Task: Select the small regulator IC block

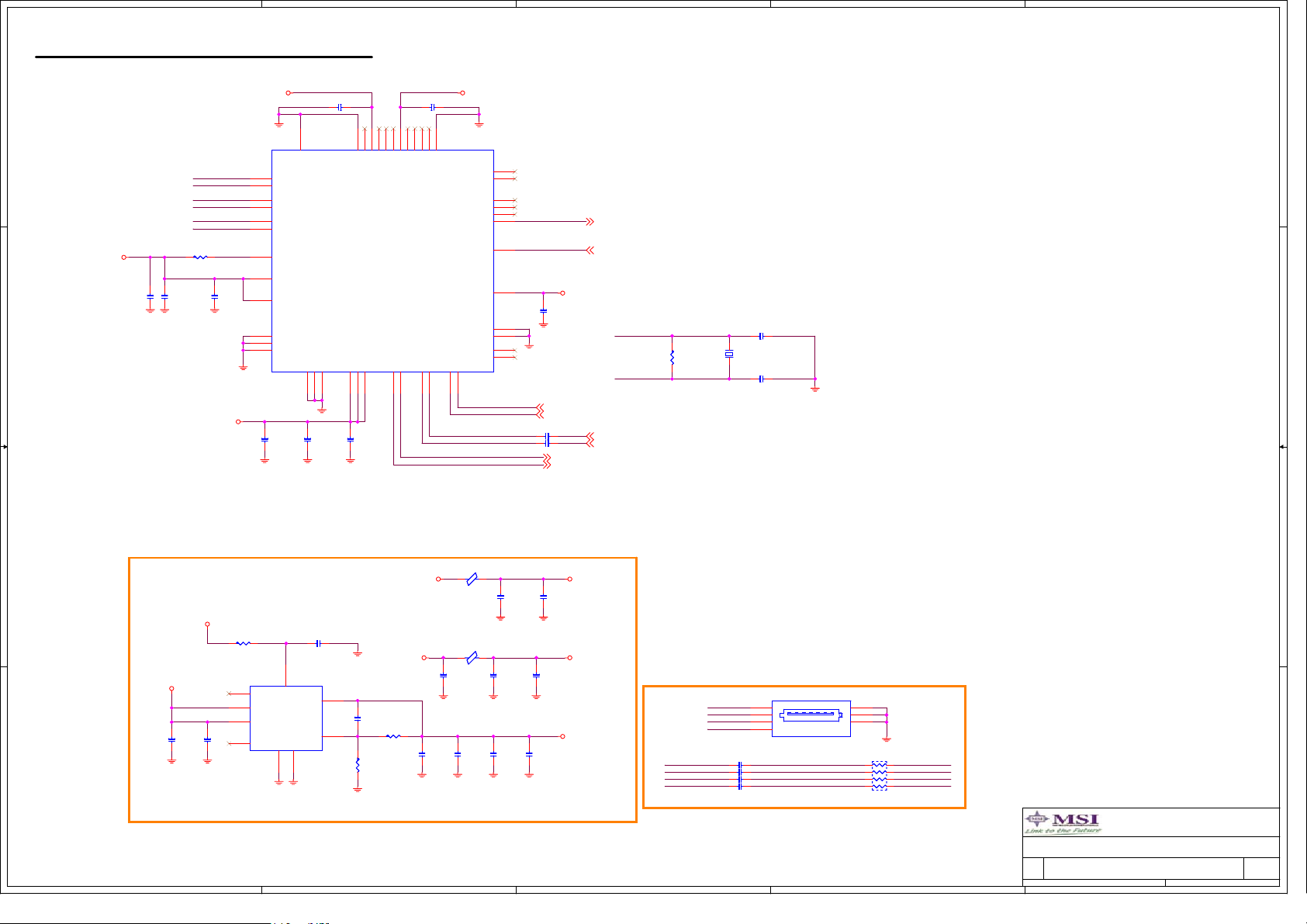Action: pyautogui.click(x=286, y=718)
